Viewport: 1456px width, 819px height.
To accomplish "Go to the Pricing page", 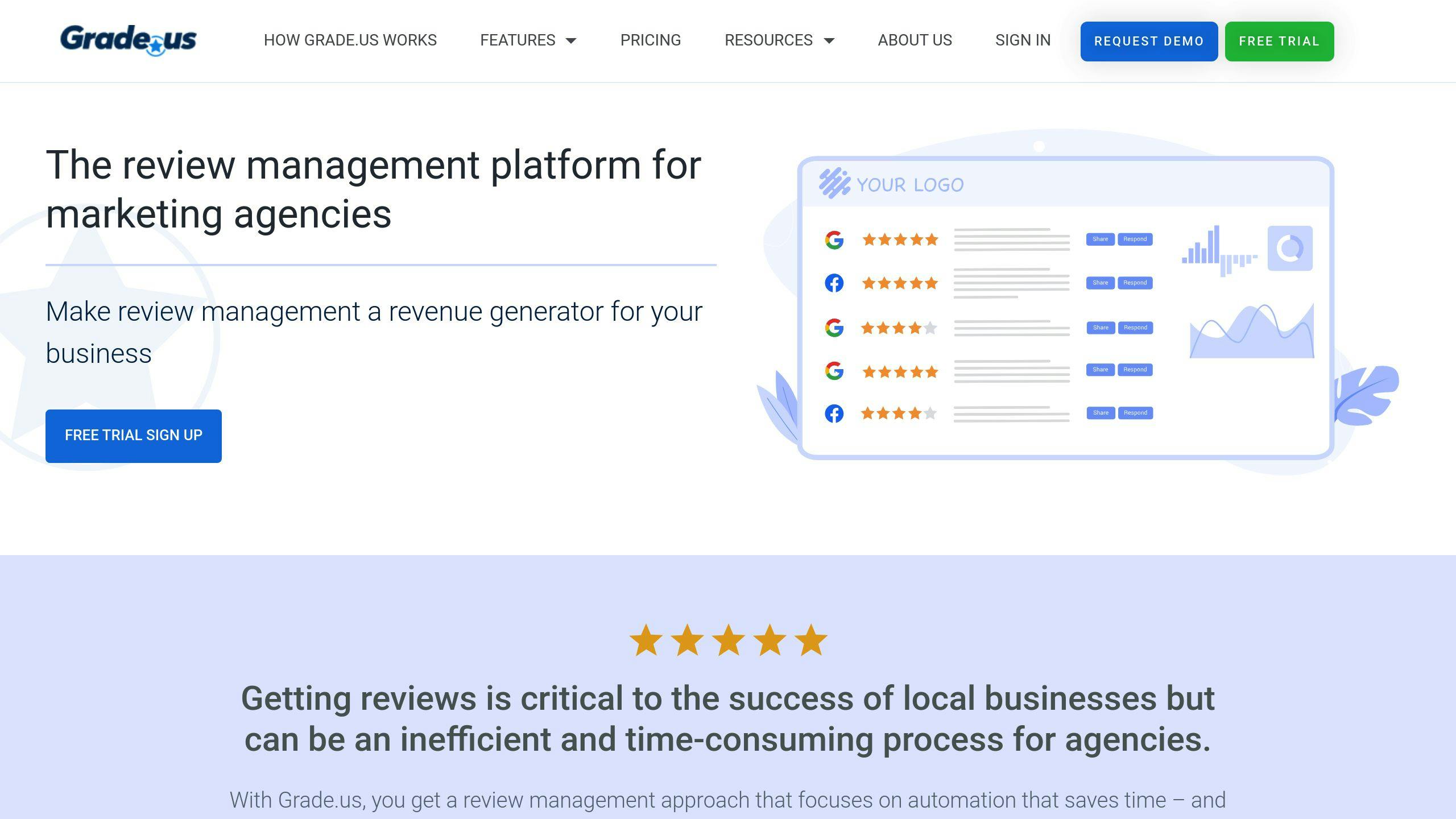I will coord(651,40).
